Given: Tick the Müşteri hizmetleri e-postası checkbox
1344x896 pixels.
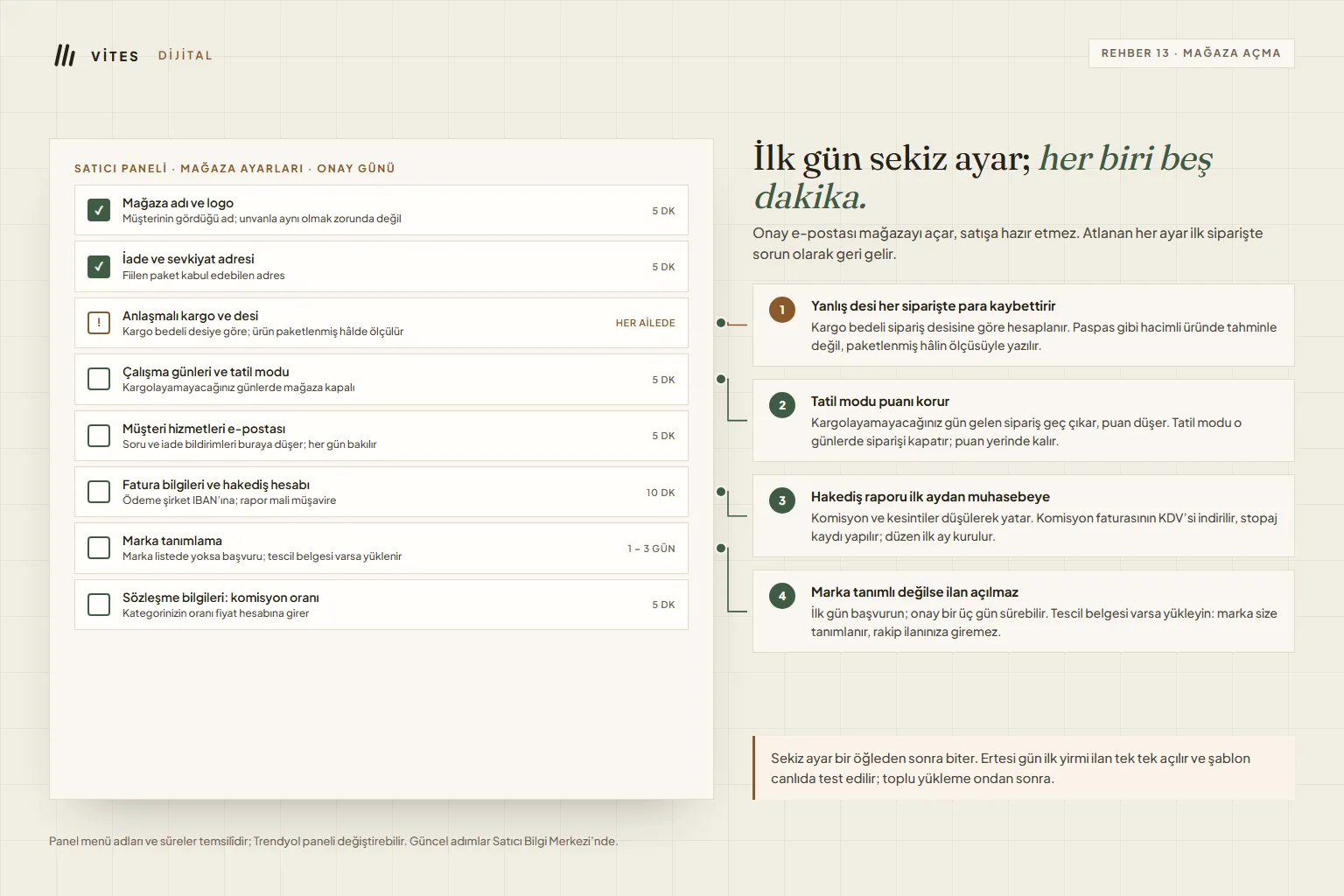Looking at the screenshot, I should tap(99, 436).
